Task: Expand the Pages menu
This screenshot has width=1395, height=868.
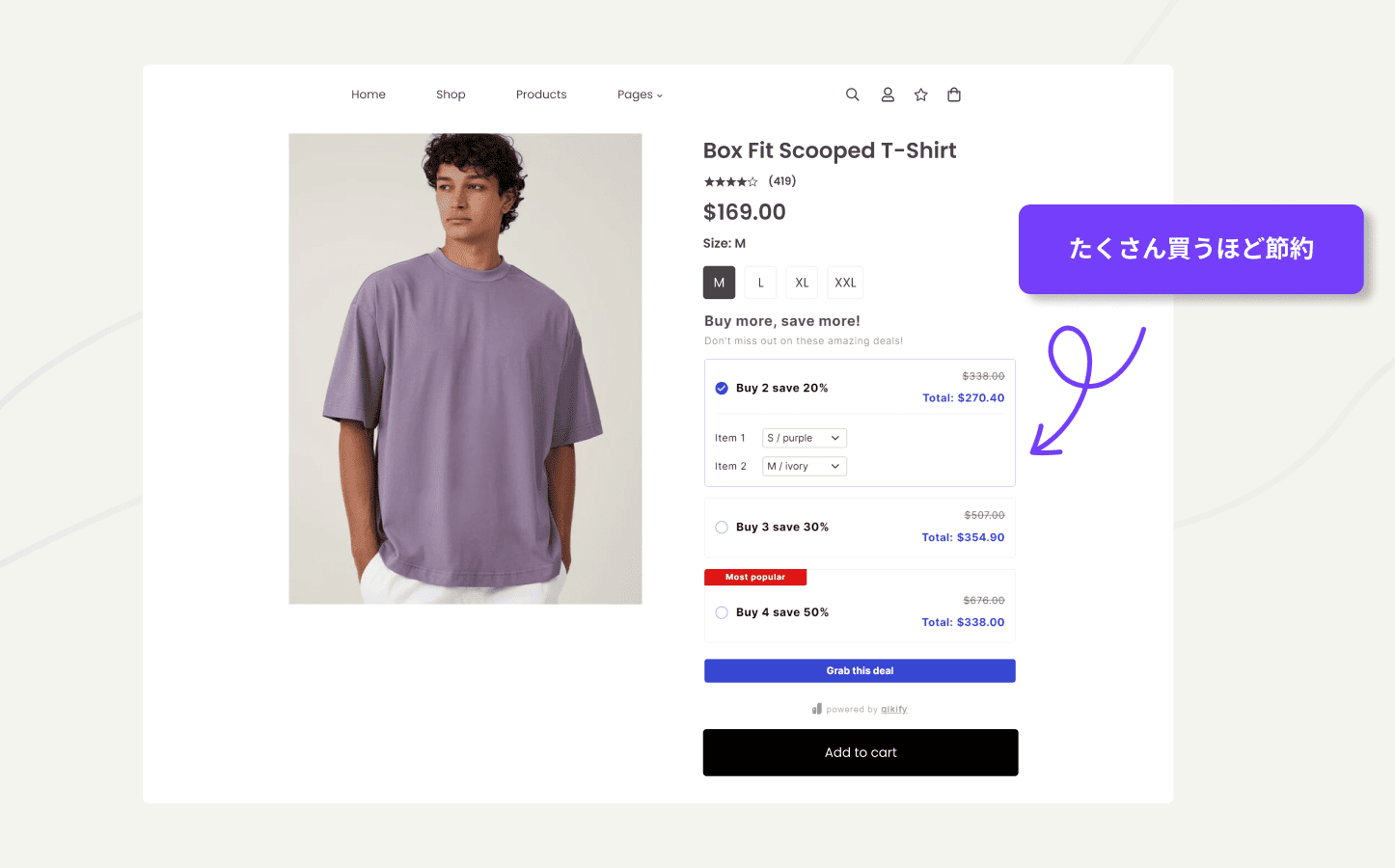Action: click(640, 95)
